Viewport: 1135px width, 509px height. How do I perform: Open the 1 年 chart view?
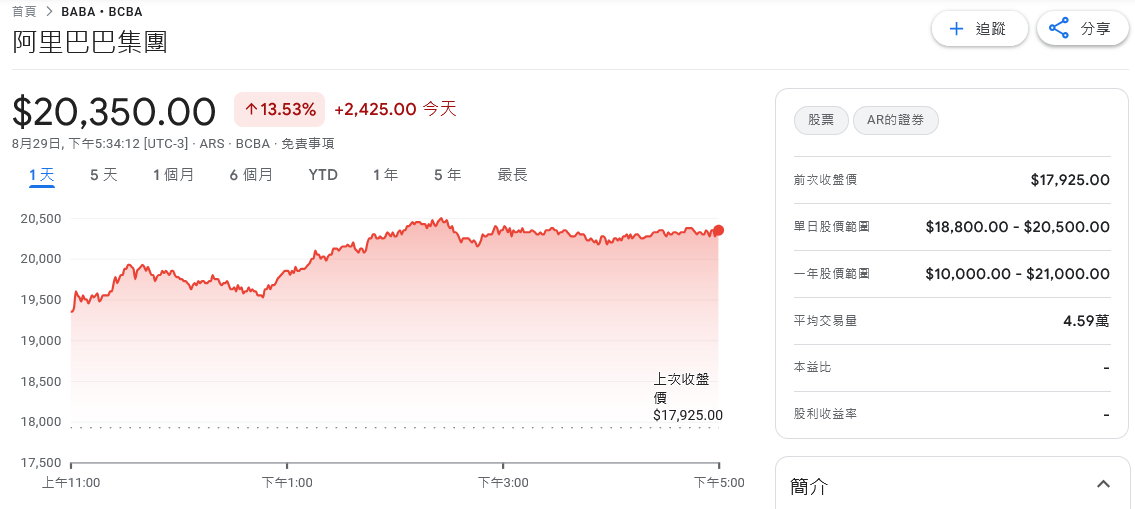(x=385, y=175)
